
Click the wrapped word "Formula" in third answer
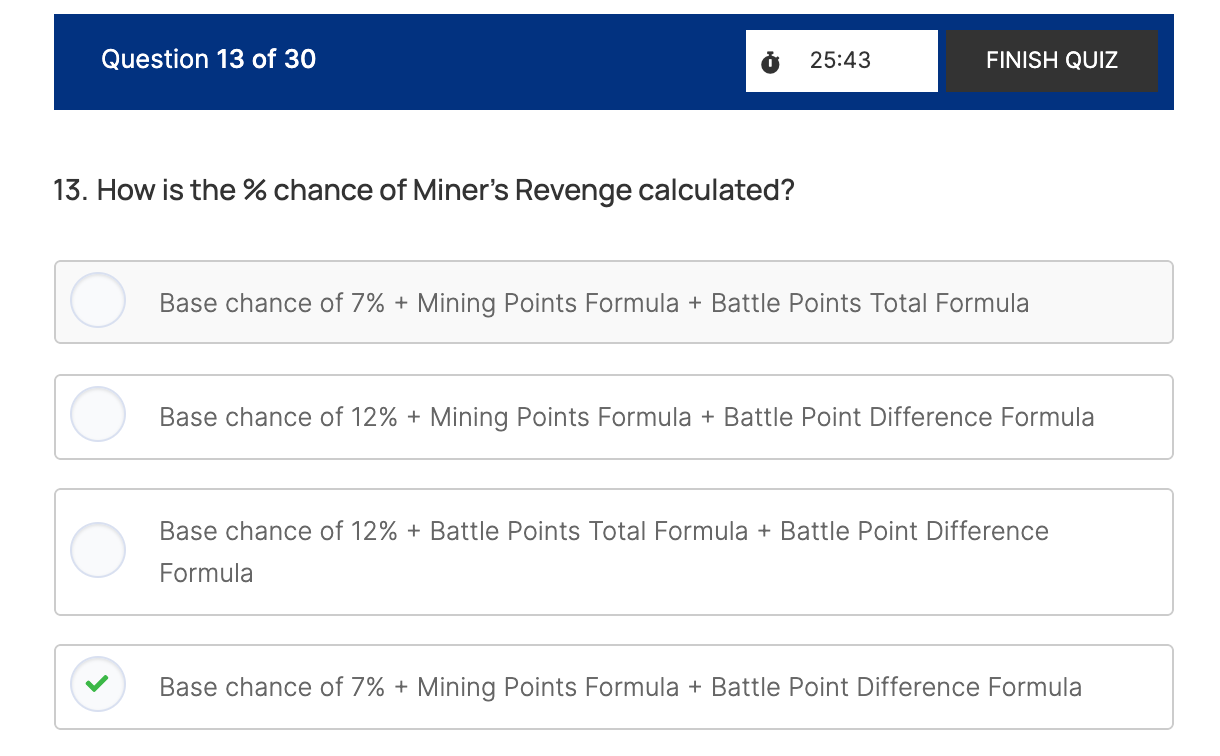coord(206,573)
